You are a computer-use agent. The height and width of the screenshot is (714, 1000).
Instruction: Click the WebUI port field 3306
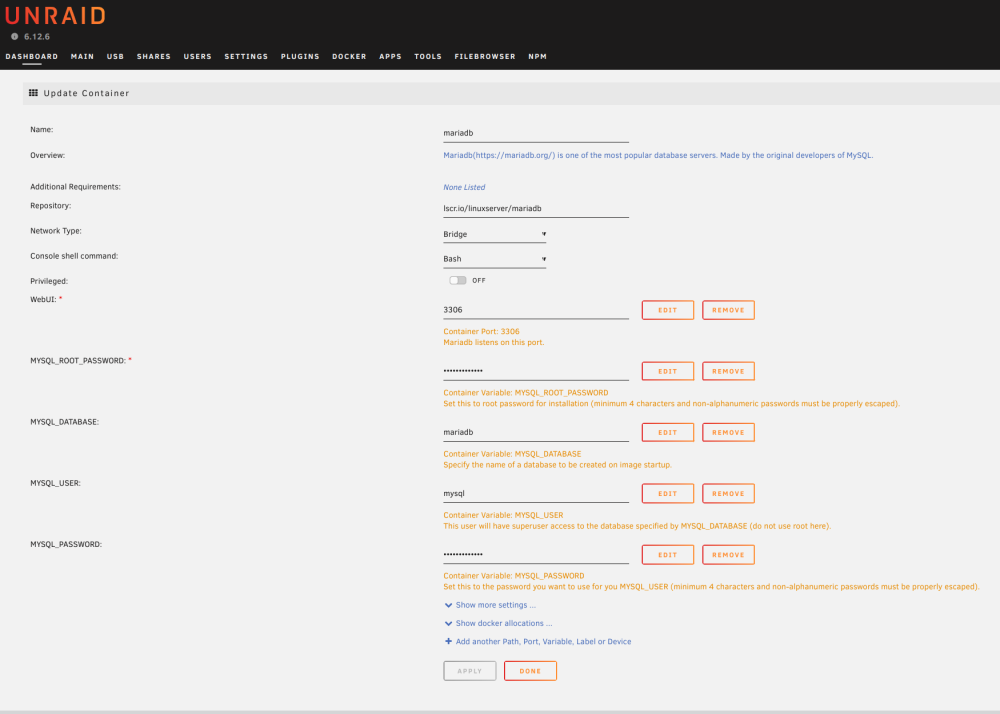pos(536,310)
